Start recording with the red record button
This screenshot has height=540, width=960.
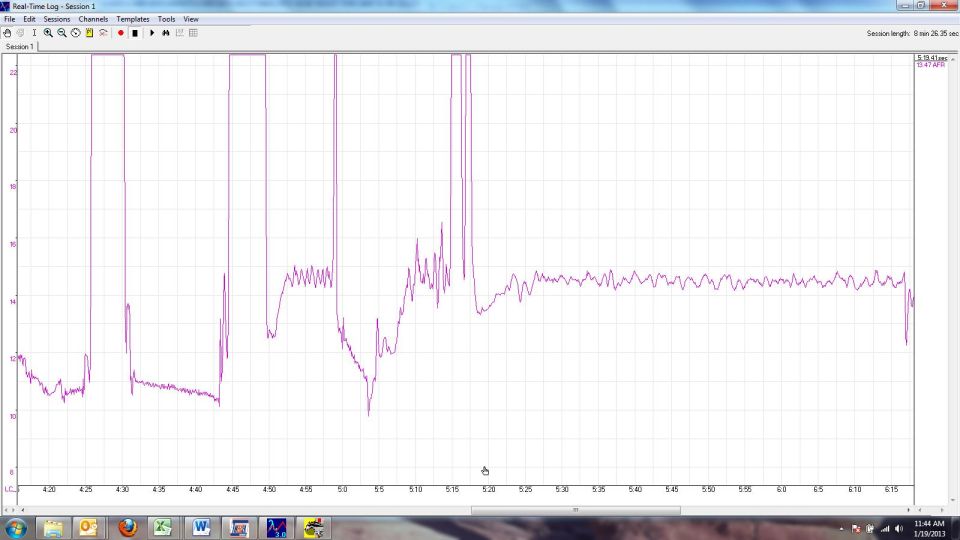click(121, 33)
